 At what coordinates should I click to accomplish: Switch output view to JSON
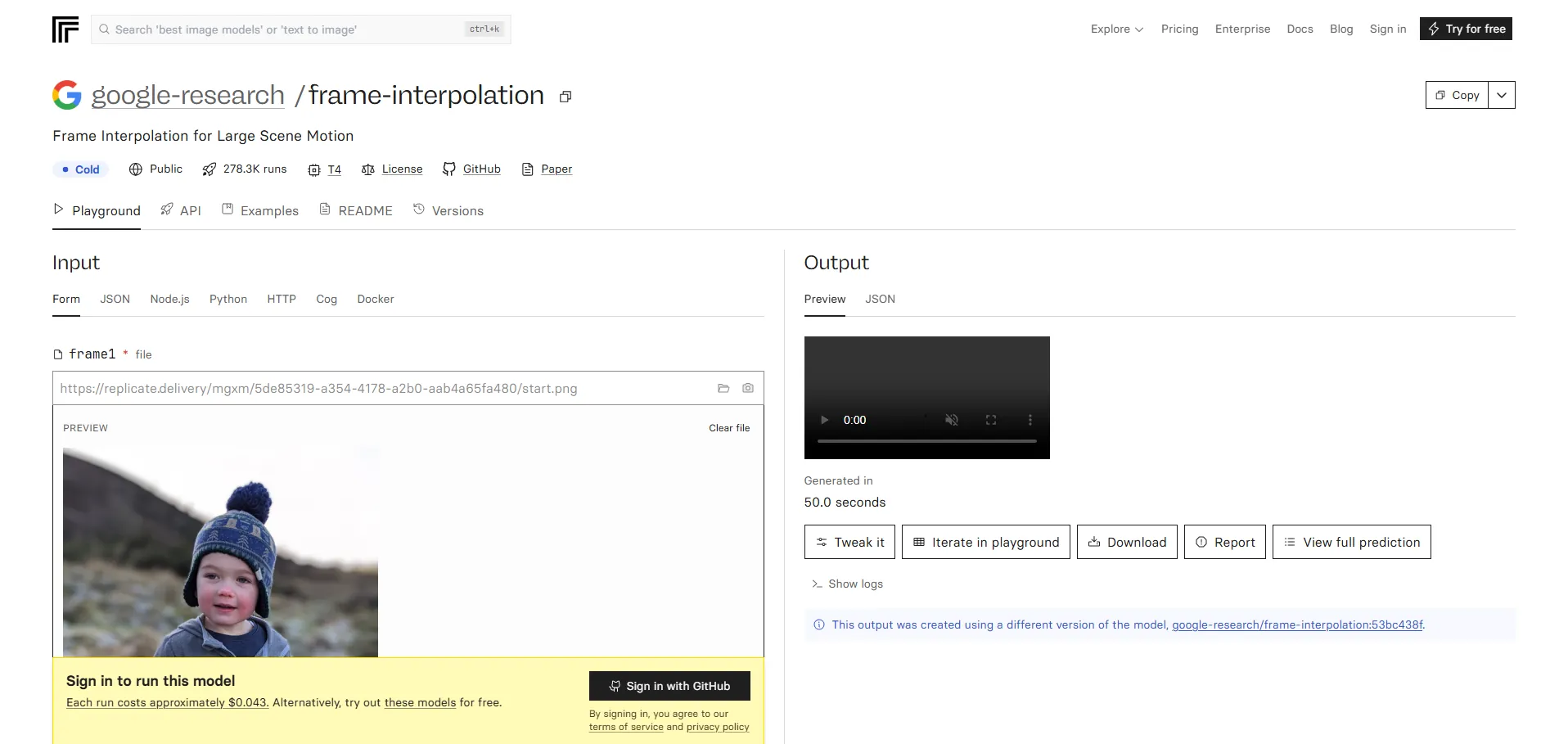point(880,300)
